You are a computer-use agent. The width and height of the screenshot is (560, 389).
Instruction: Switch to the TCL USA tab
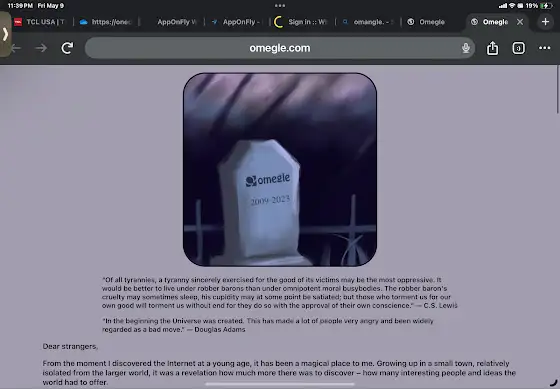point(40,22)
